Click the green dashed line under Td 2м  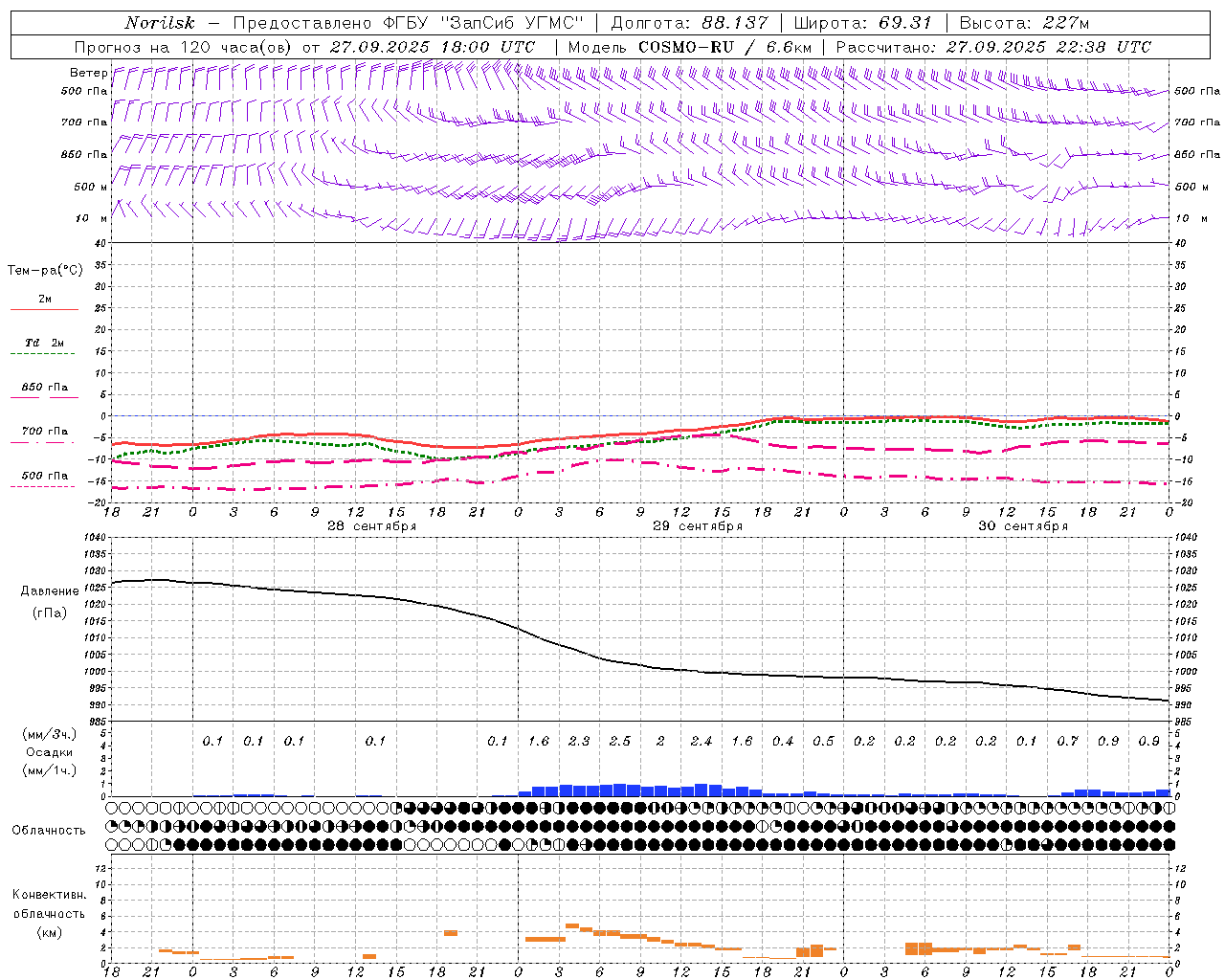pyautogui.click(x=43, y=354)
